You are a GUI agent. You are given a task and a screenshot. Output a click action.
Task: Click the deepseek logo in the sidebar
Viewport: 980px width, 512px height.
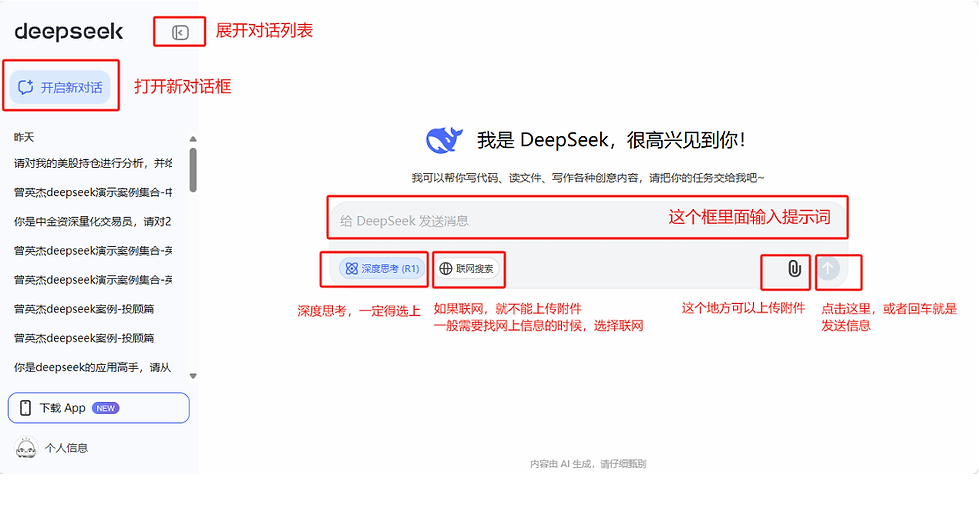[69, 32]
